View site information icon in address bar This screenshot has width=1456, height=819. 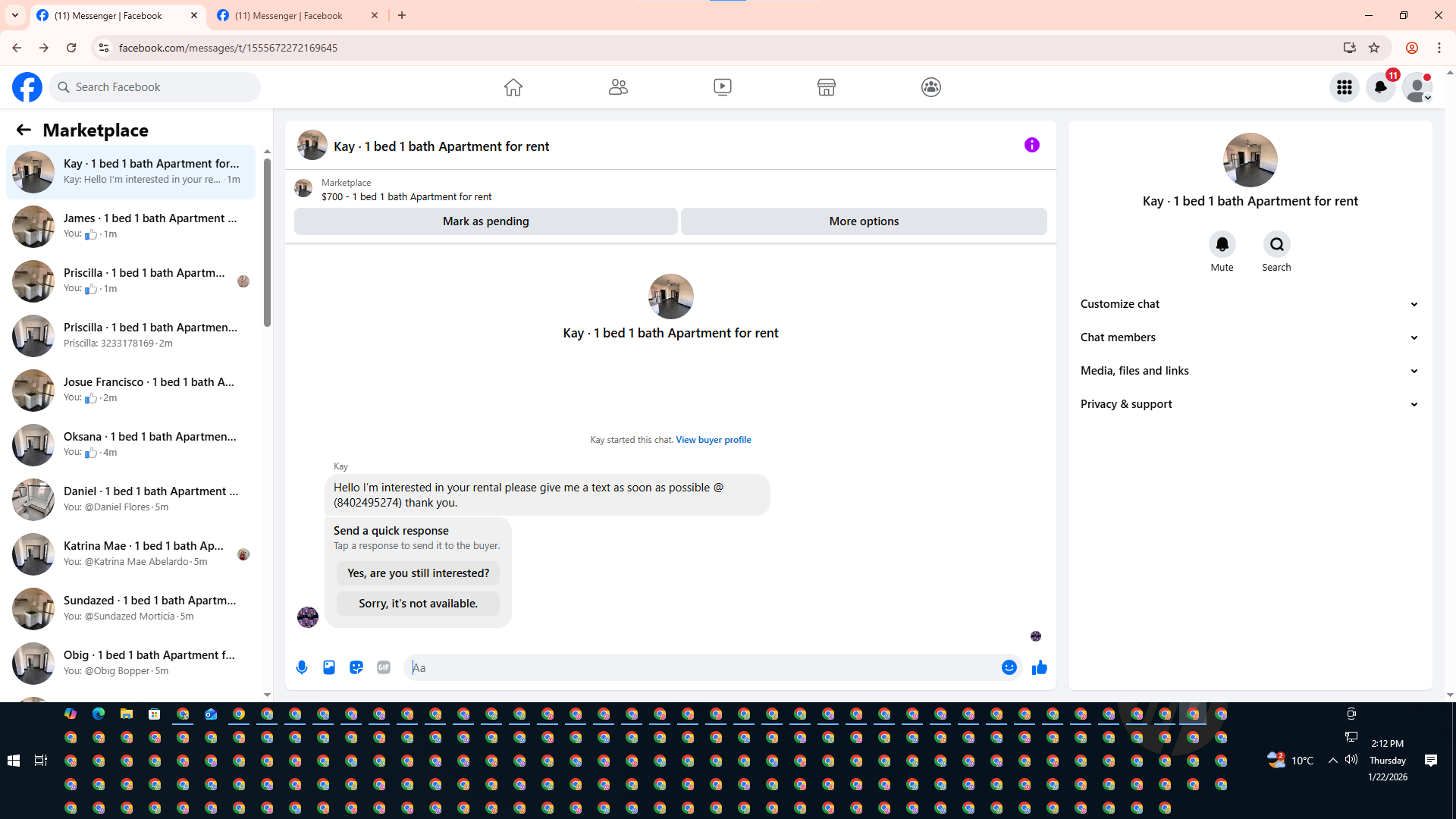[104, 48]
